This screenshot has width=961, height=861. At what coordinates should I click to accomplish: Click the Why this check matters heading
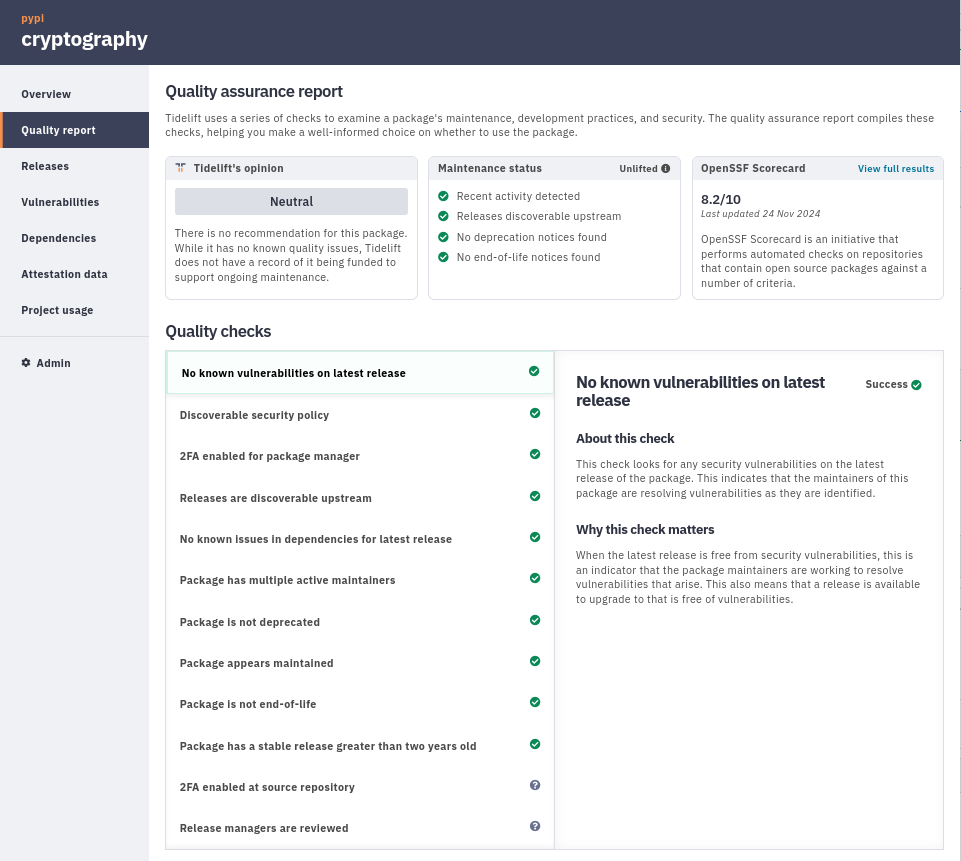coord(645,529)
